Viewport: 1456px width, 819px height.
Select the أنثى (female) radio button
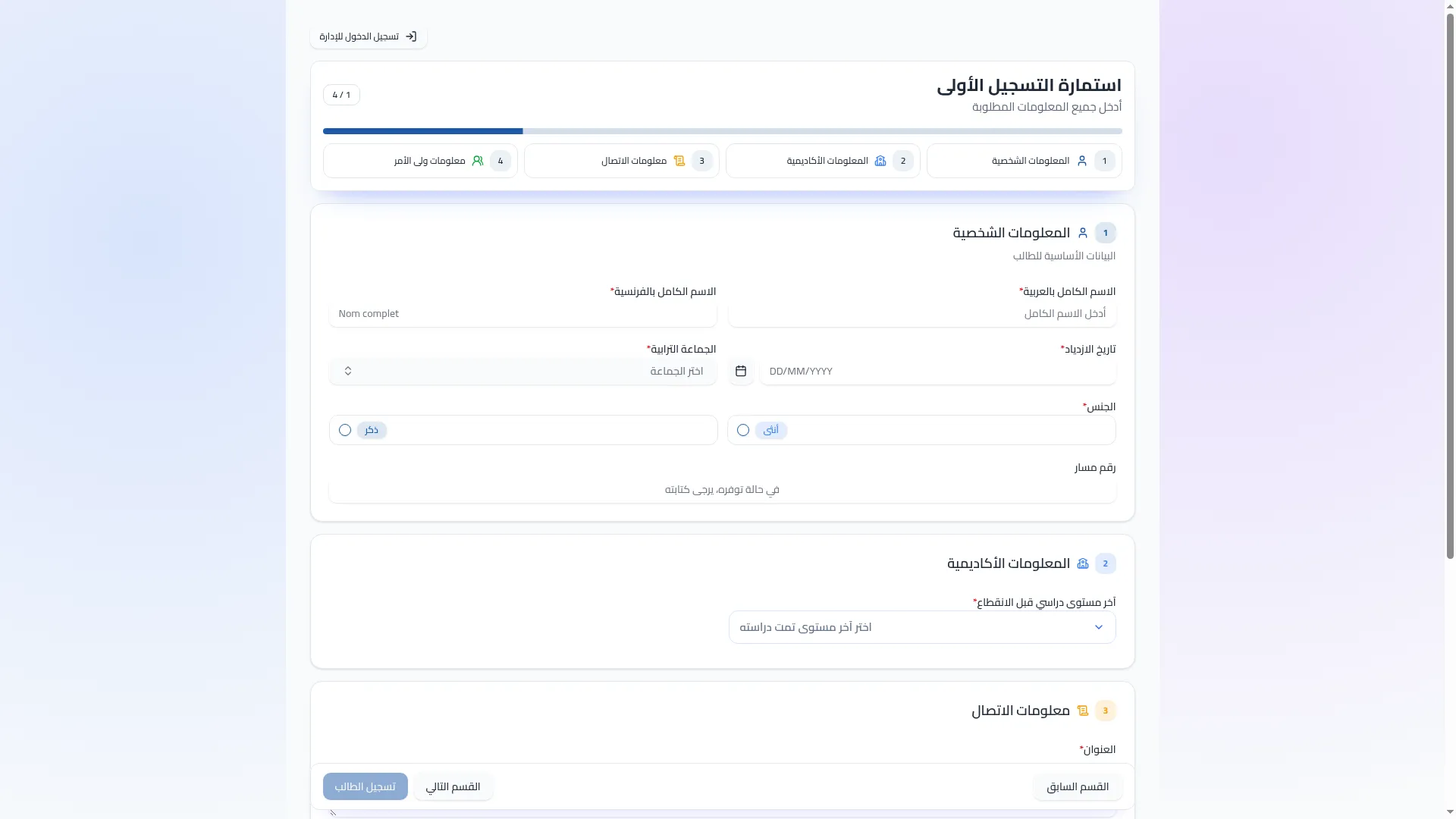[x=743, y=430]
